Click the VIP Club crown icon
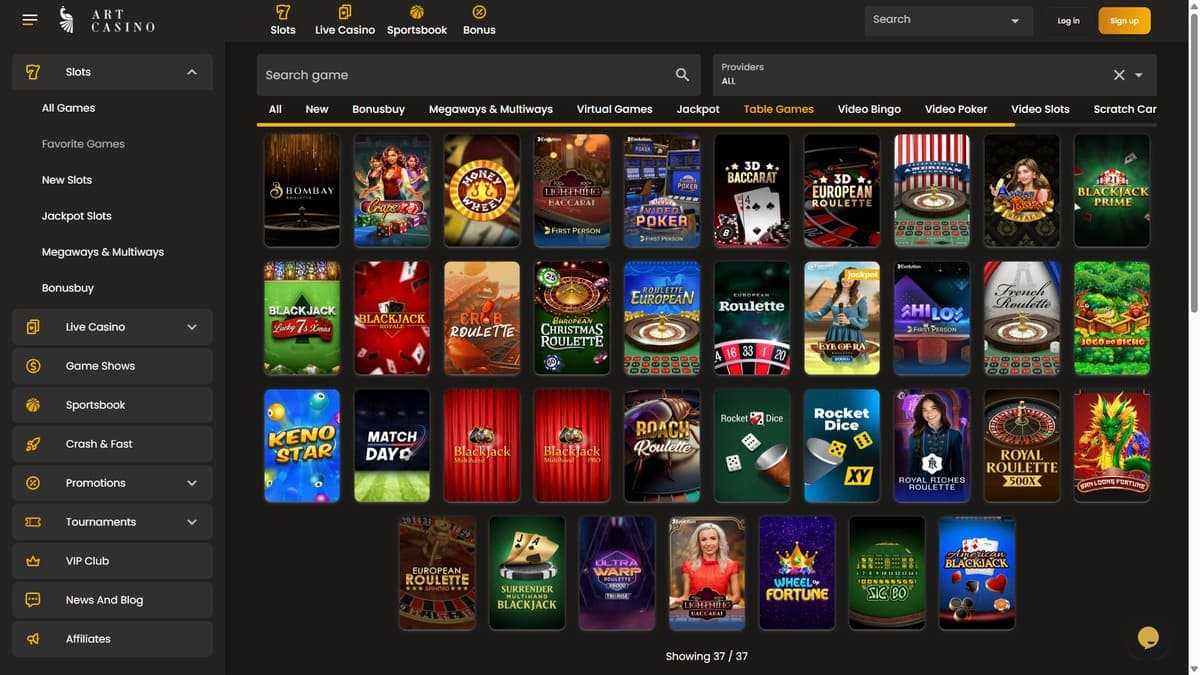The image size is (1200, 675). click(33, 561)
